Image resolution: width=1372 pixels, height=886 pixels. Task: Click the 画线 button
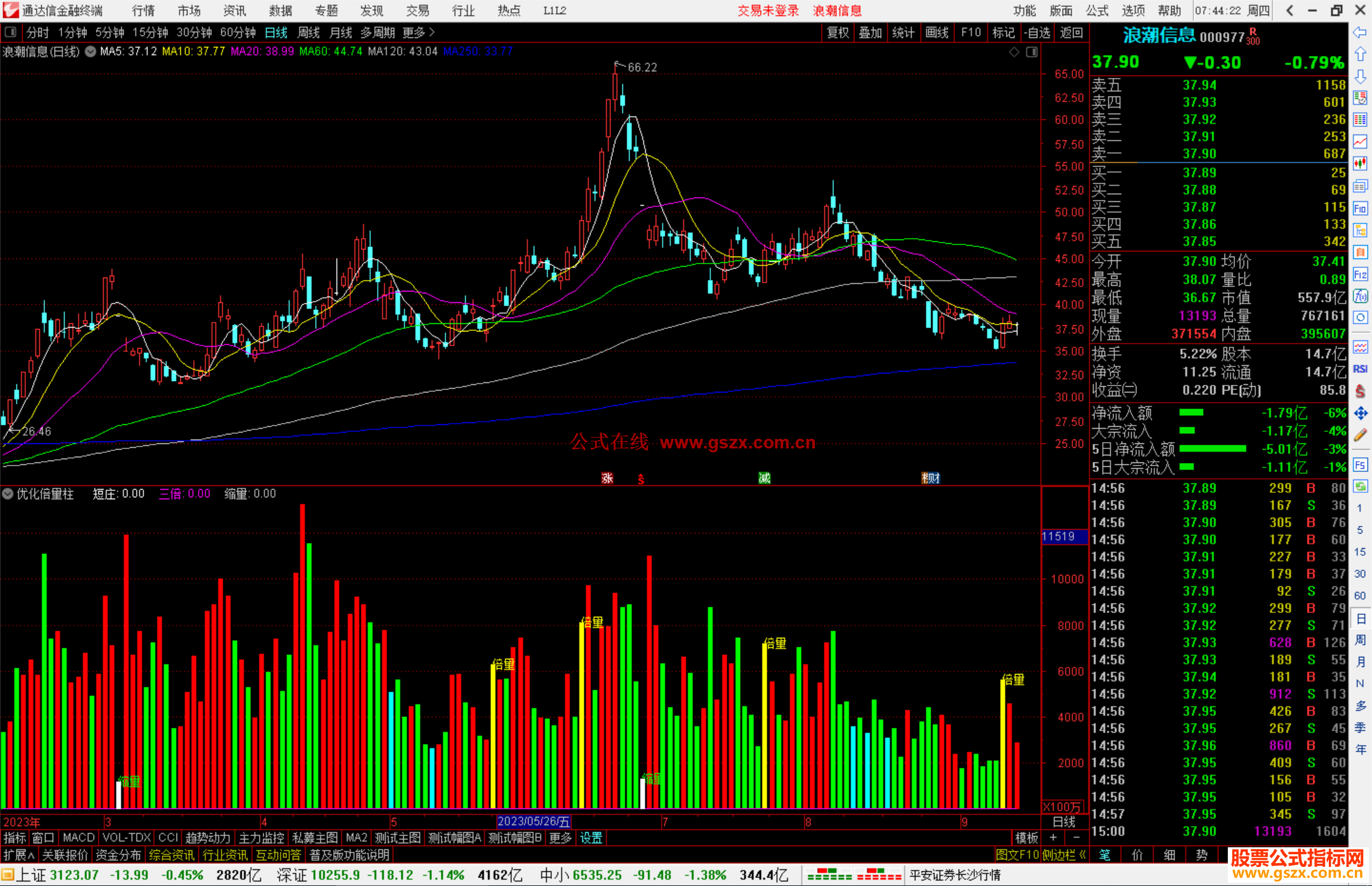(936, 32)
